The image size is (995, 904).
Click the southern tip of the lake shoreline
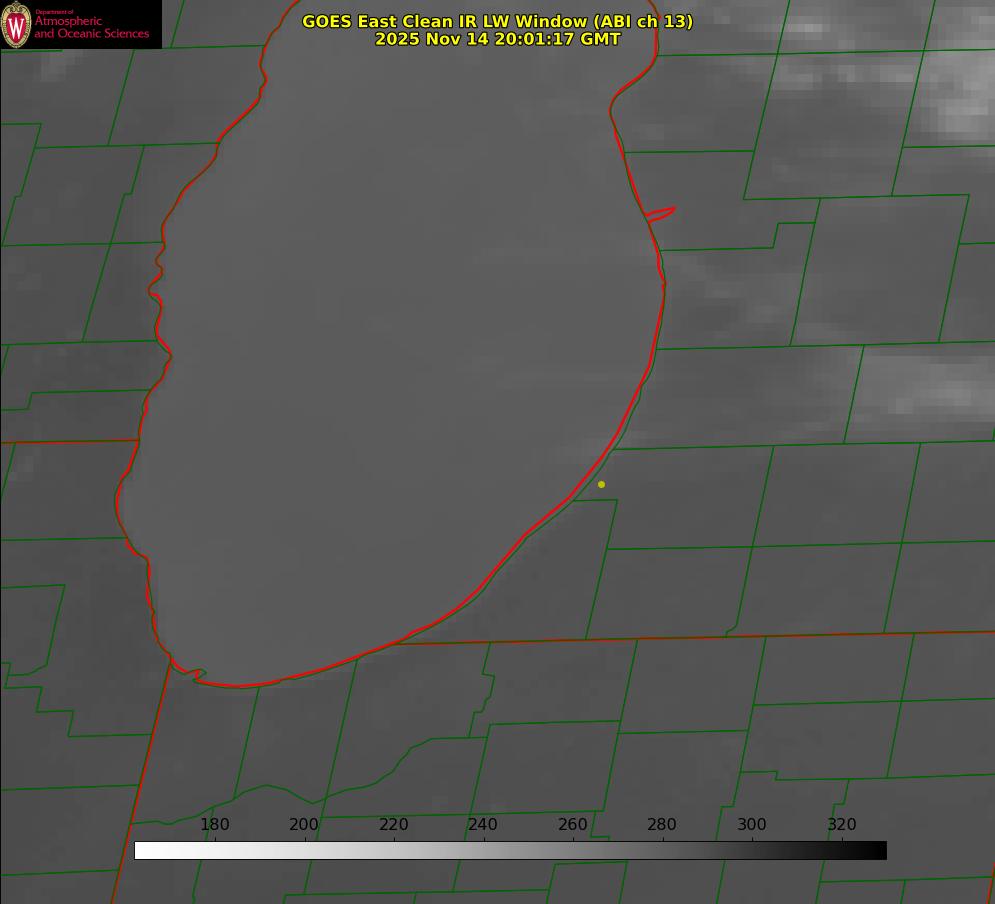click(240, 686)
